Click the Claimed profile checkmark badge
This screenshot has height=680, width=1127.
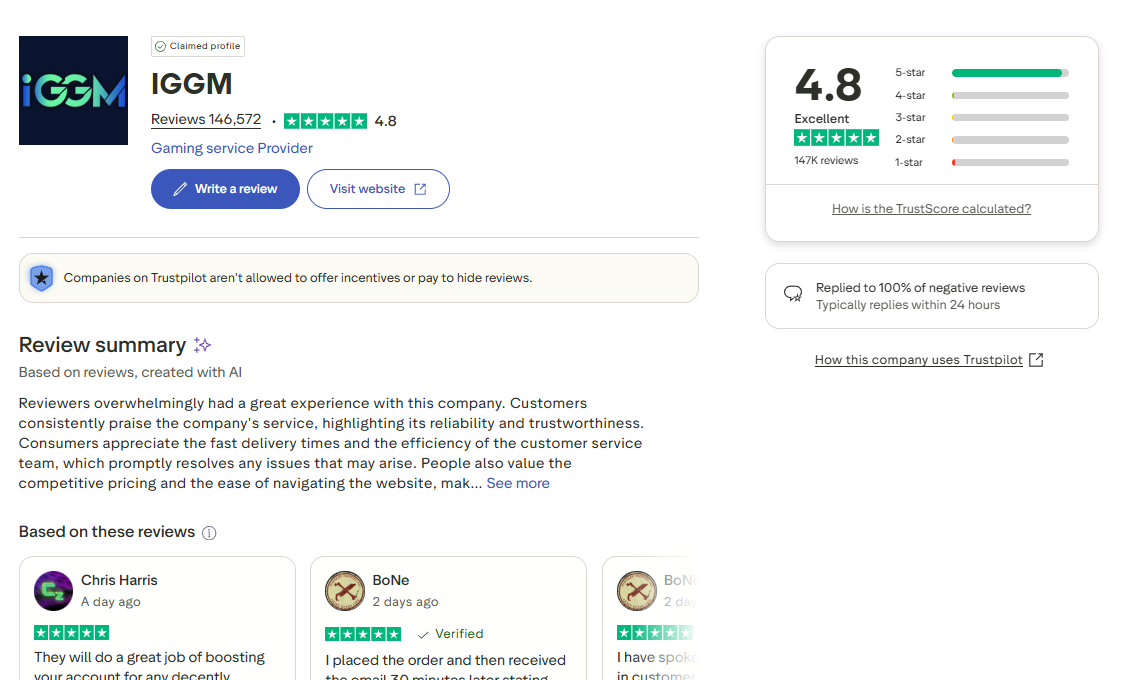(x=160, y=46)
